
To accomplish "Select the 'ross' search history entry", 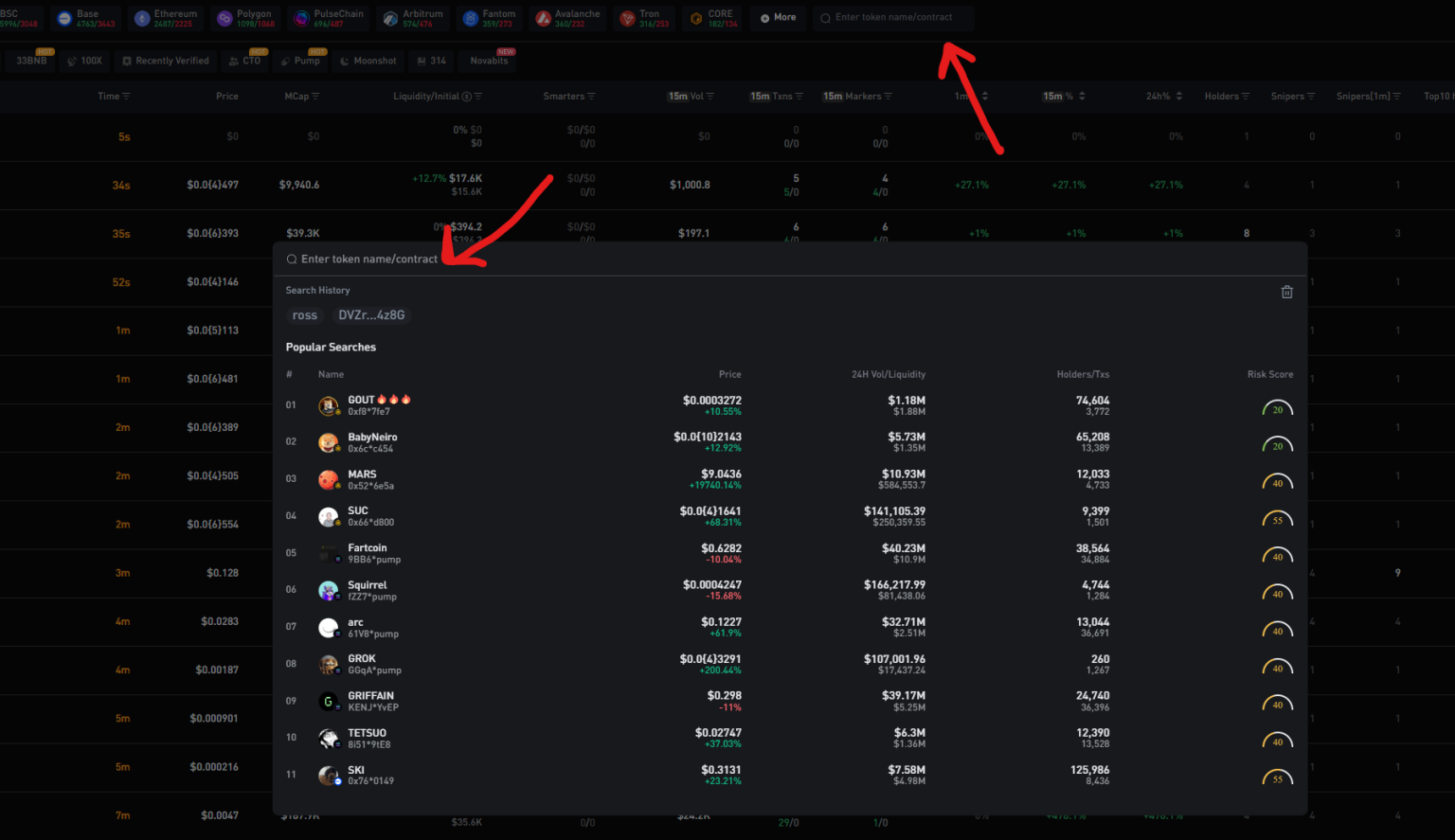I will coord(304,315).
